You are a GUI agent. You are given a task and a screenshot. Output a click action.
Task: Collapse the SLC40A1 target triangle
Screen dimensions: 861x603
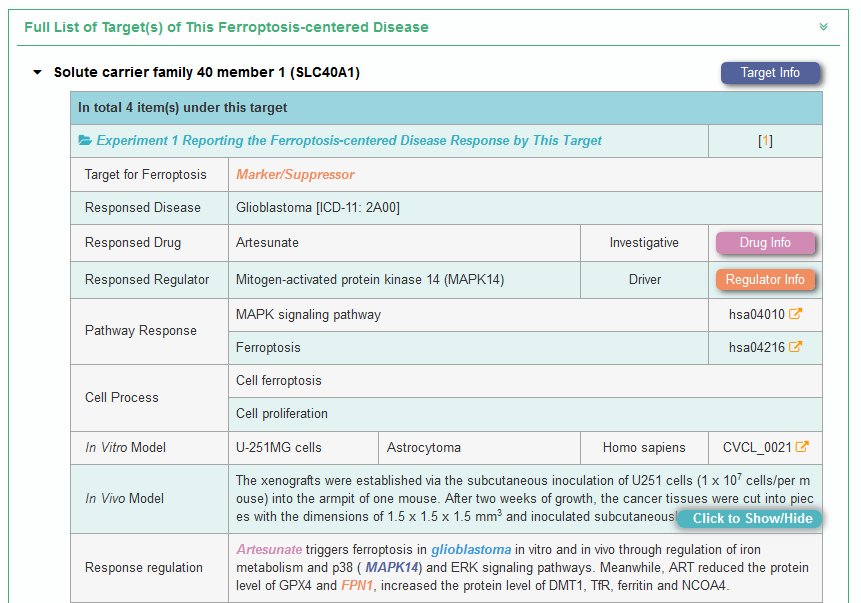tap(38, 73)
